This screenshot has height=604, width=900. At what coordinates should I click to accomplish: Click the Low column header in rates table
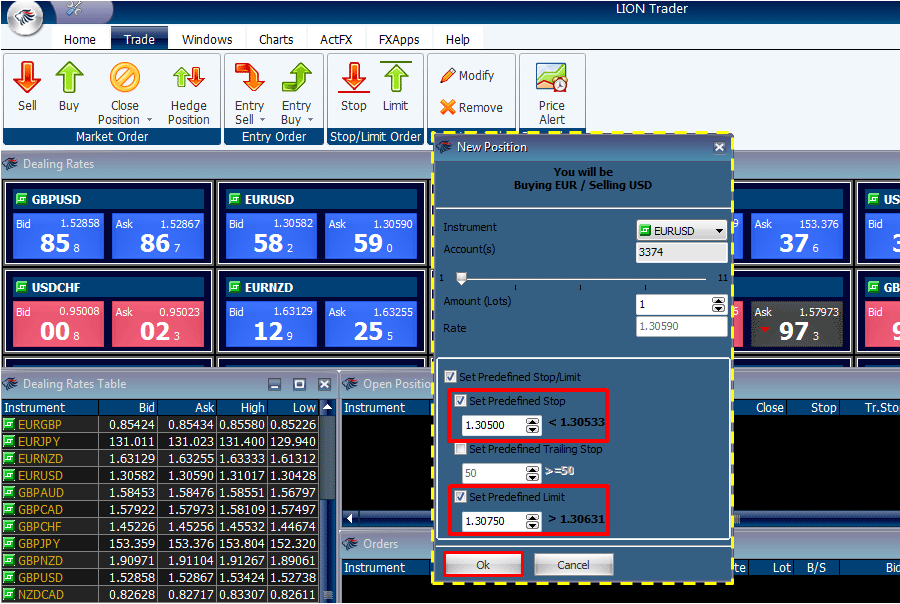293,408
